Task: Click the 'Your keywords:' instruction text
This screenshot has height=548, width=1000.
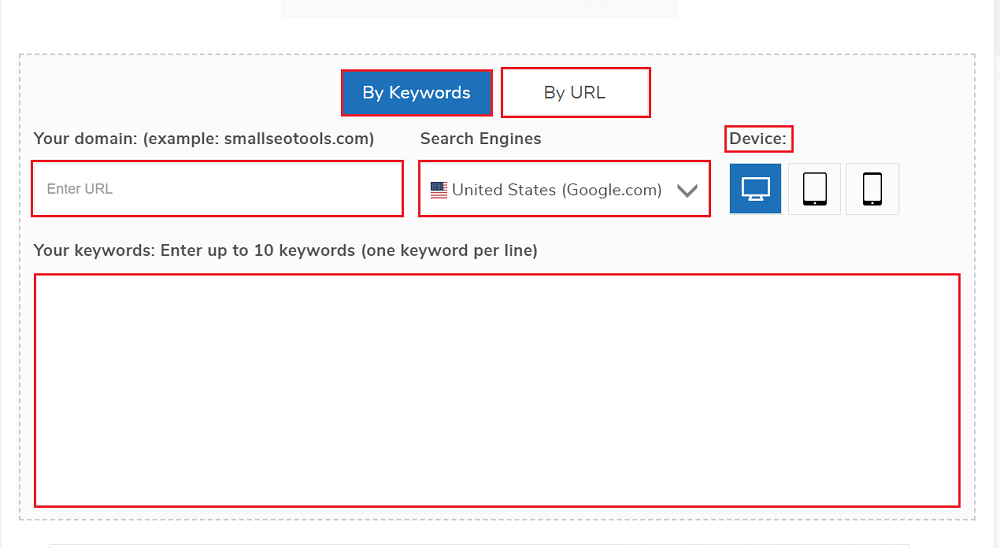Action: (285, 250)
